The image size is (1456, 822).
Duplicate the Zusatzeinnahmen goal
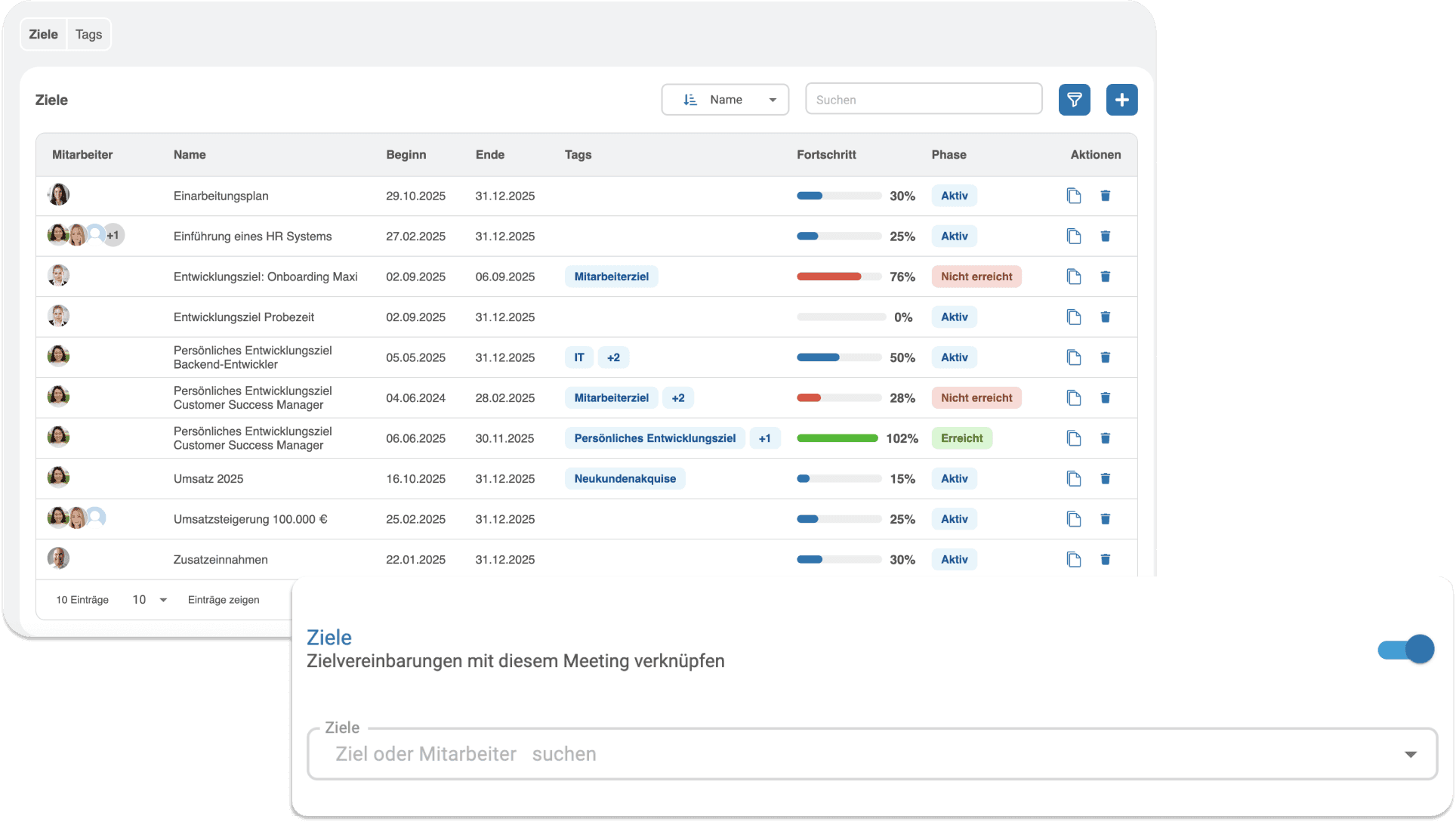1074,560
